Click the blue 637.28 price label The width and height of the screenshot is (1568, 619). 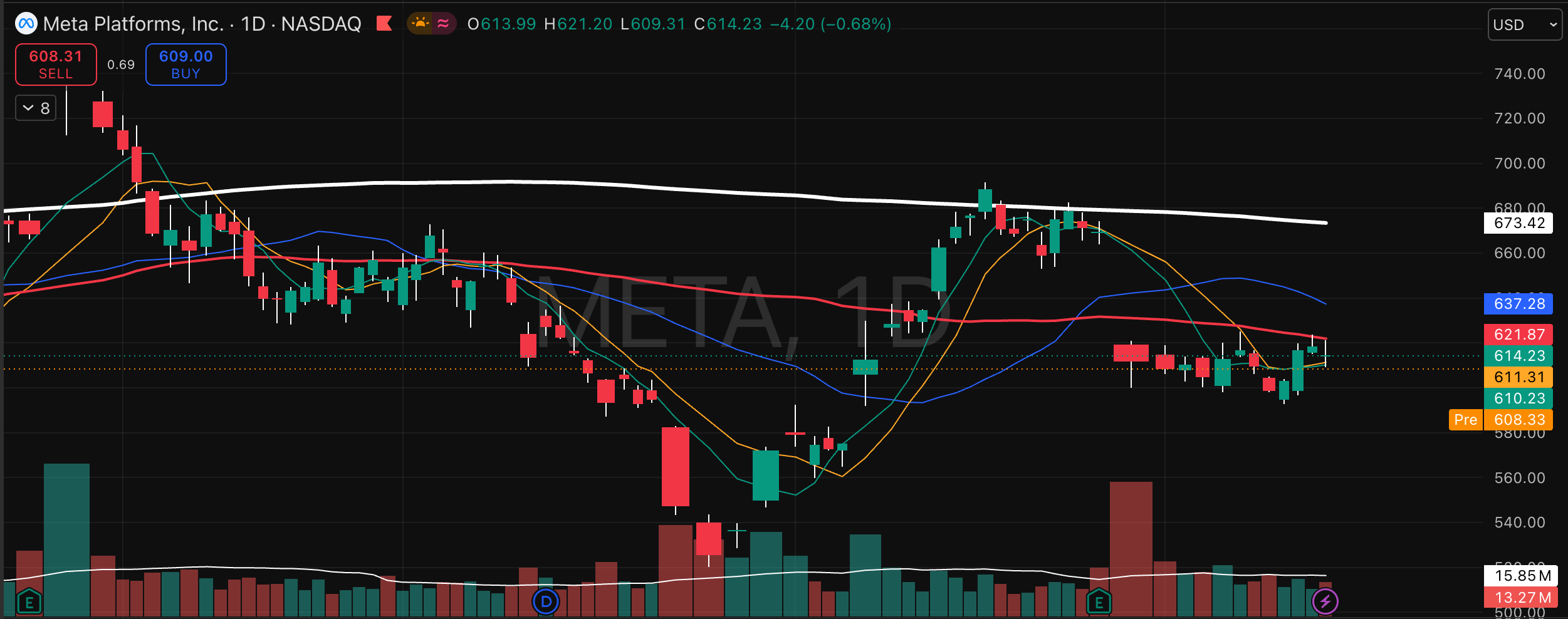click(x=1518, y=304)
